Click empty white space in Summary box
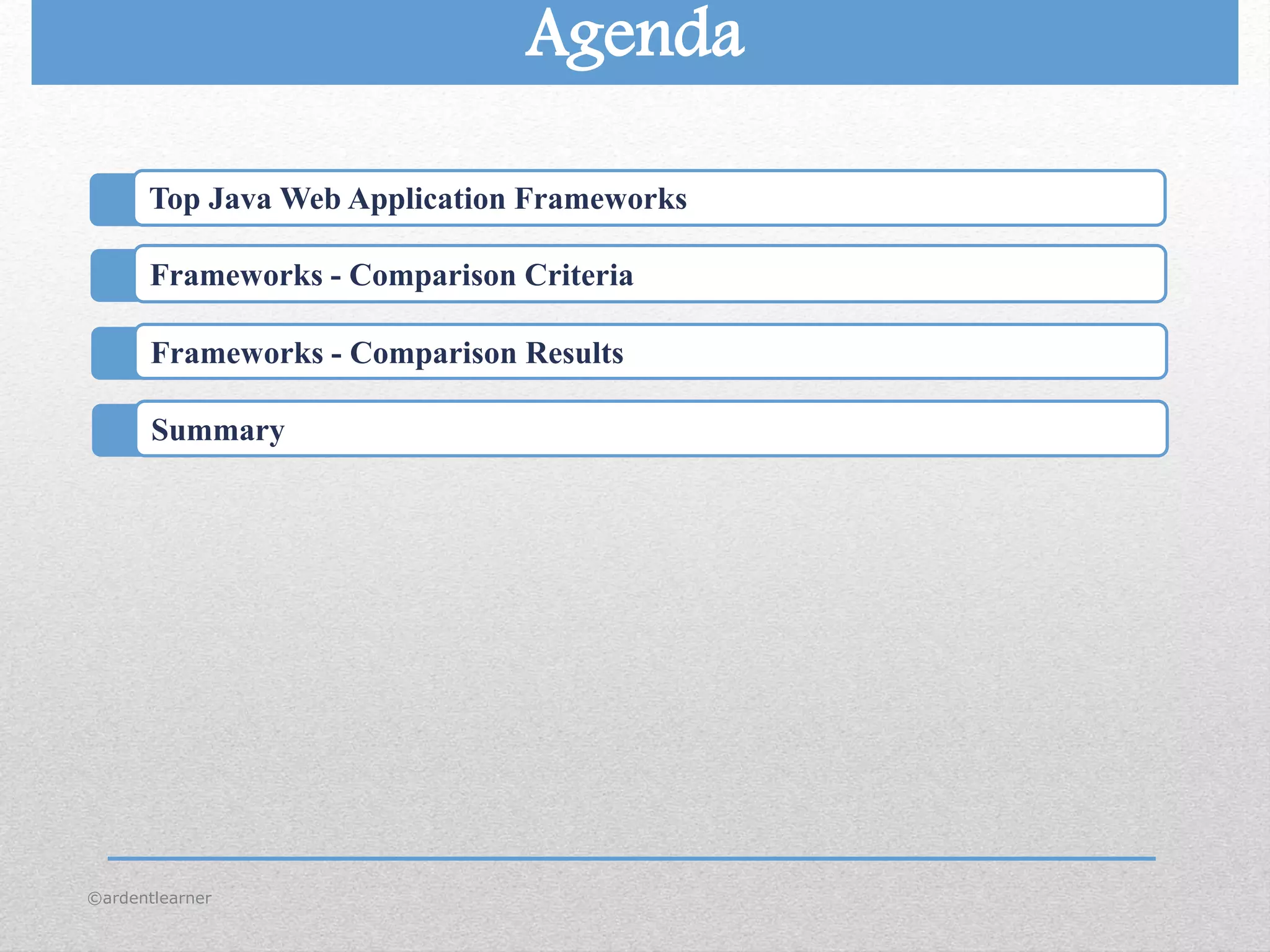The image size is (1270, 952). tap(744, 429)
